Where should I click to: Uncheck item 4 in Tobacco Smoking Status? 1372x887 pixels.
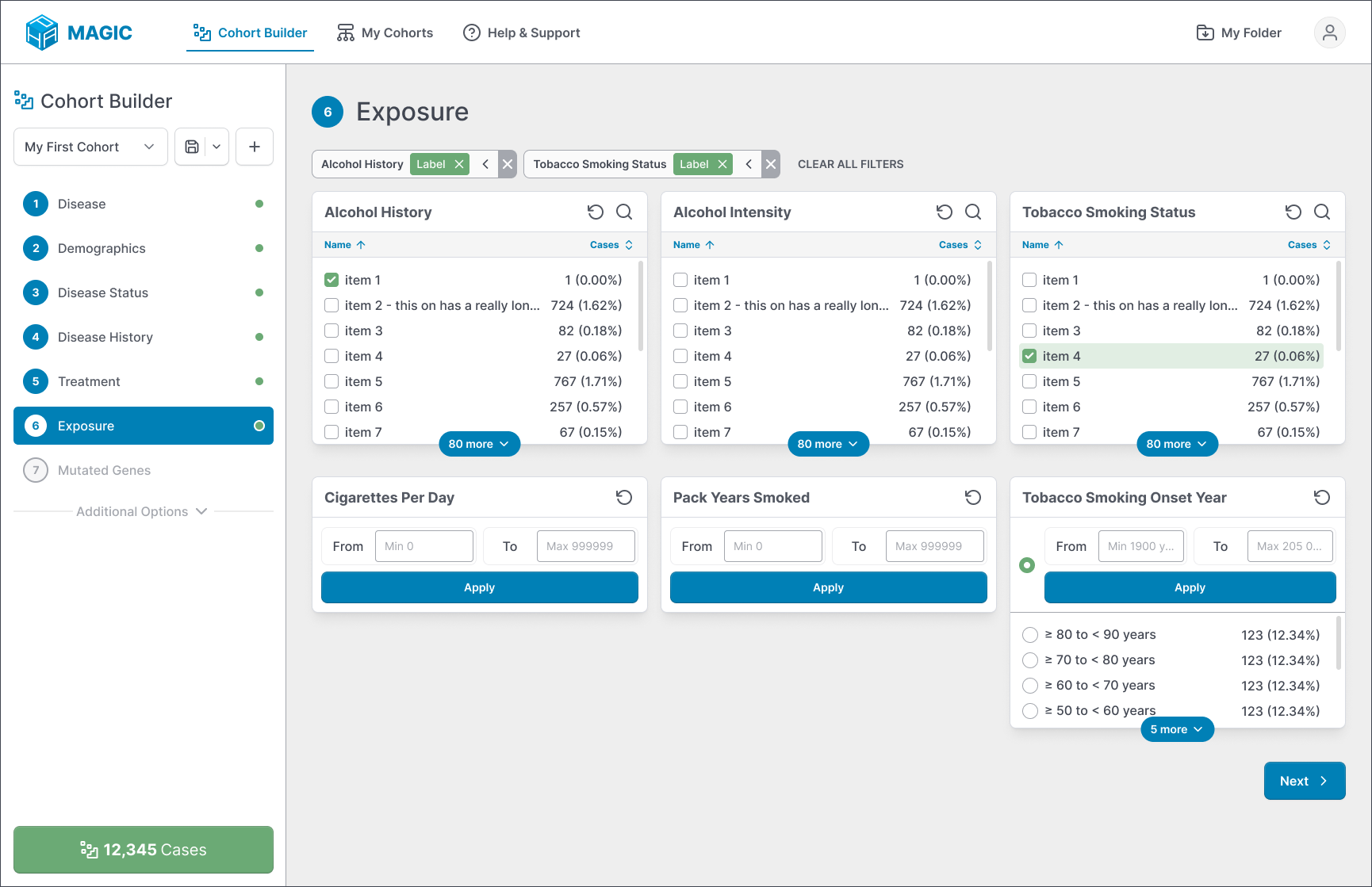coord(1029,356)
